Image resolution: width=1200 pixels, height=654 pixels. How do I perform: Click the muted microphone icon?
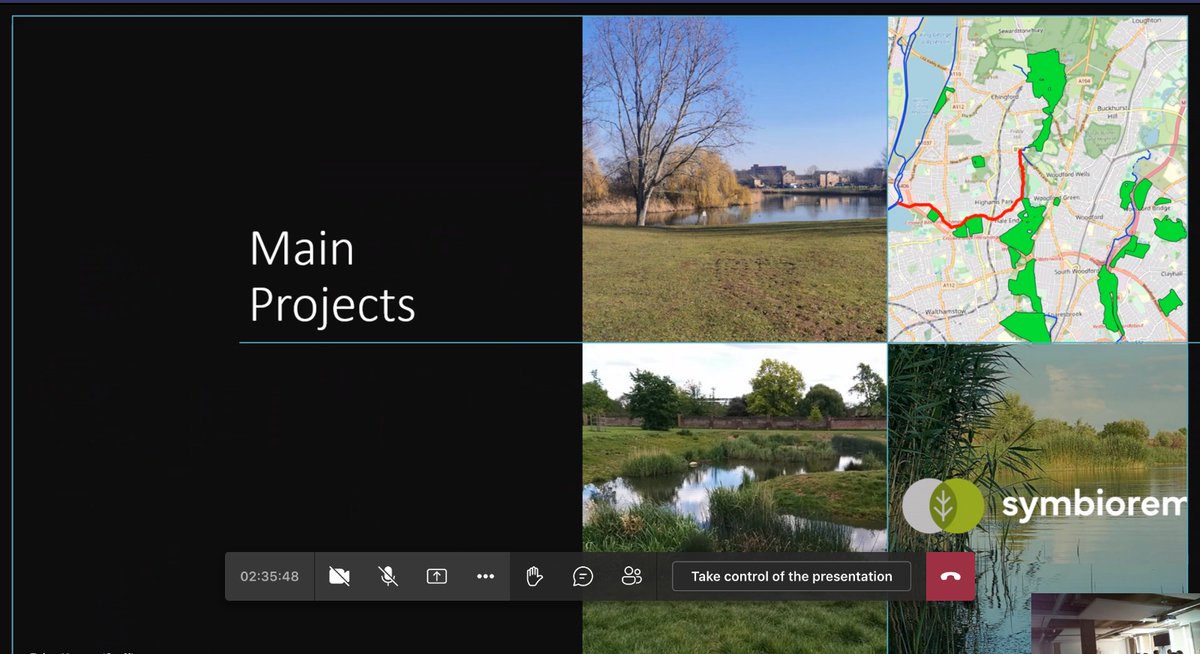[x=388, y=576]
